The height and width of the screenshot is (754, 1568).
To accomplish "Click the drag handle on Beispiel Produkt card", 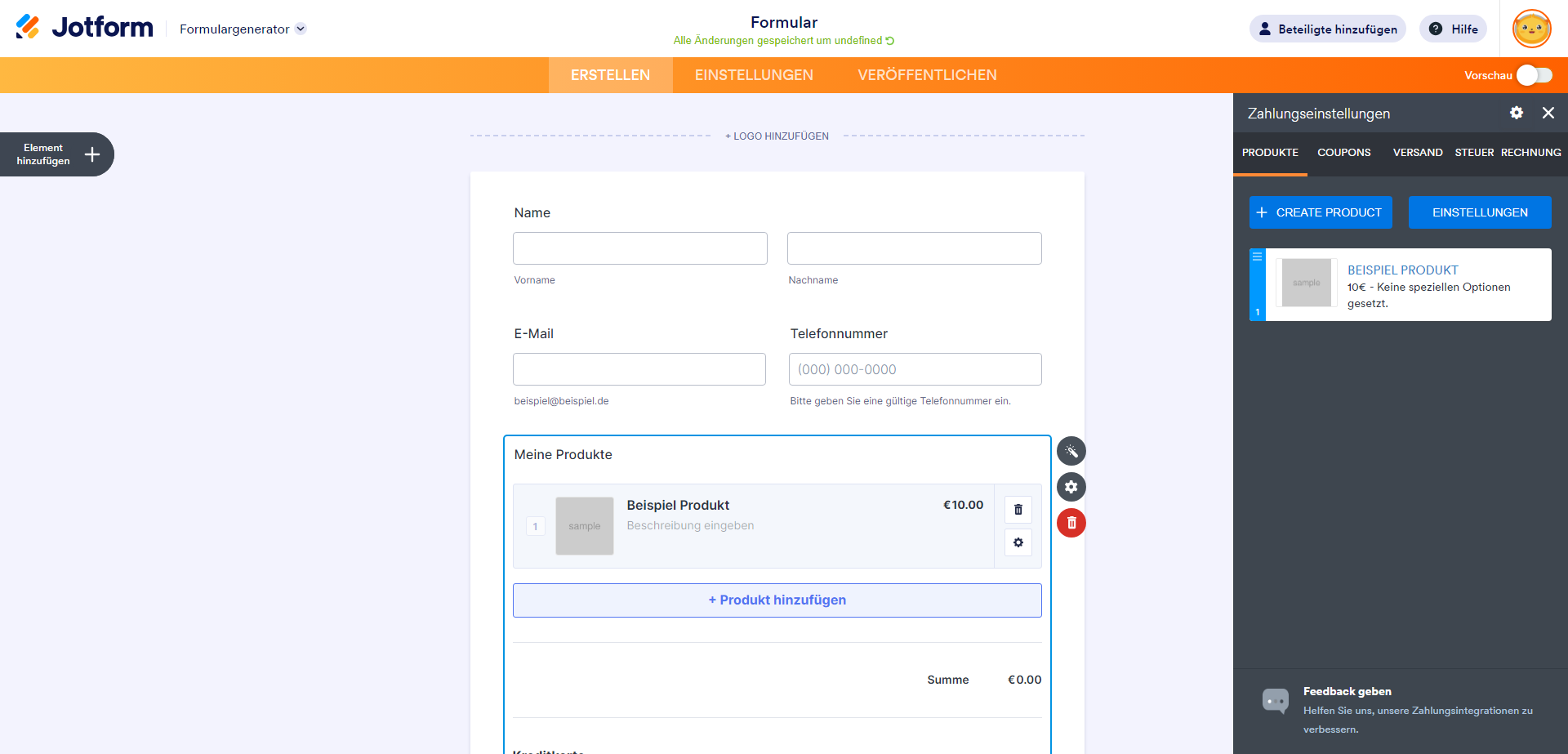I will tap(1257, 257).
